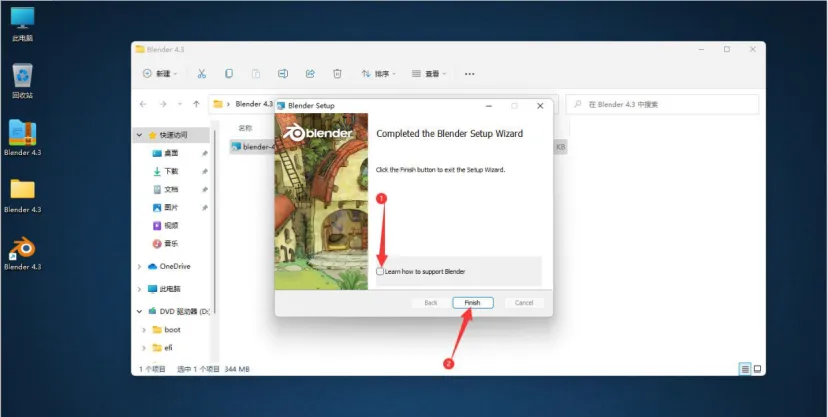Open Downloads (下载) in Quick access
This screenshot has height=417, width=828.
(x=172, y=171)
